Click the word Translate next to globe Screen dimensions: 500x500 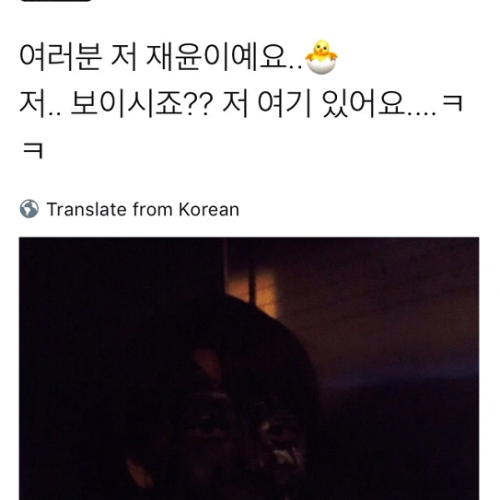pos(87,209)
